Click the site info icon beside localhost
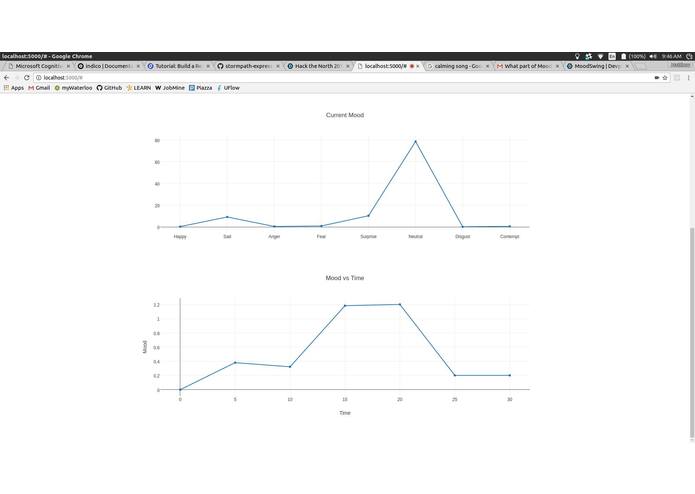Image resolution: width=695 pixels, height=494 pixels. click(39, 78)
